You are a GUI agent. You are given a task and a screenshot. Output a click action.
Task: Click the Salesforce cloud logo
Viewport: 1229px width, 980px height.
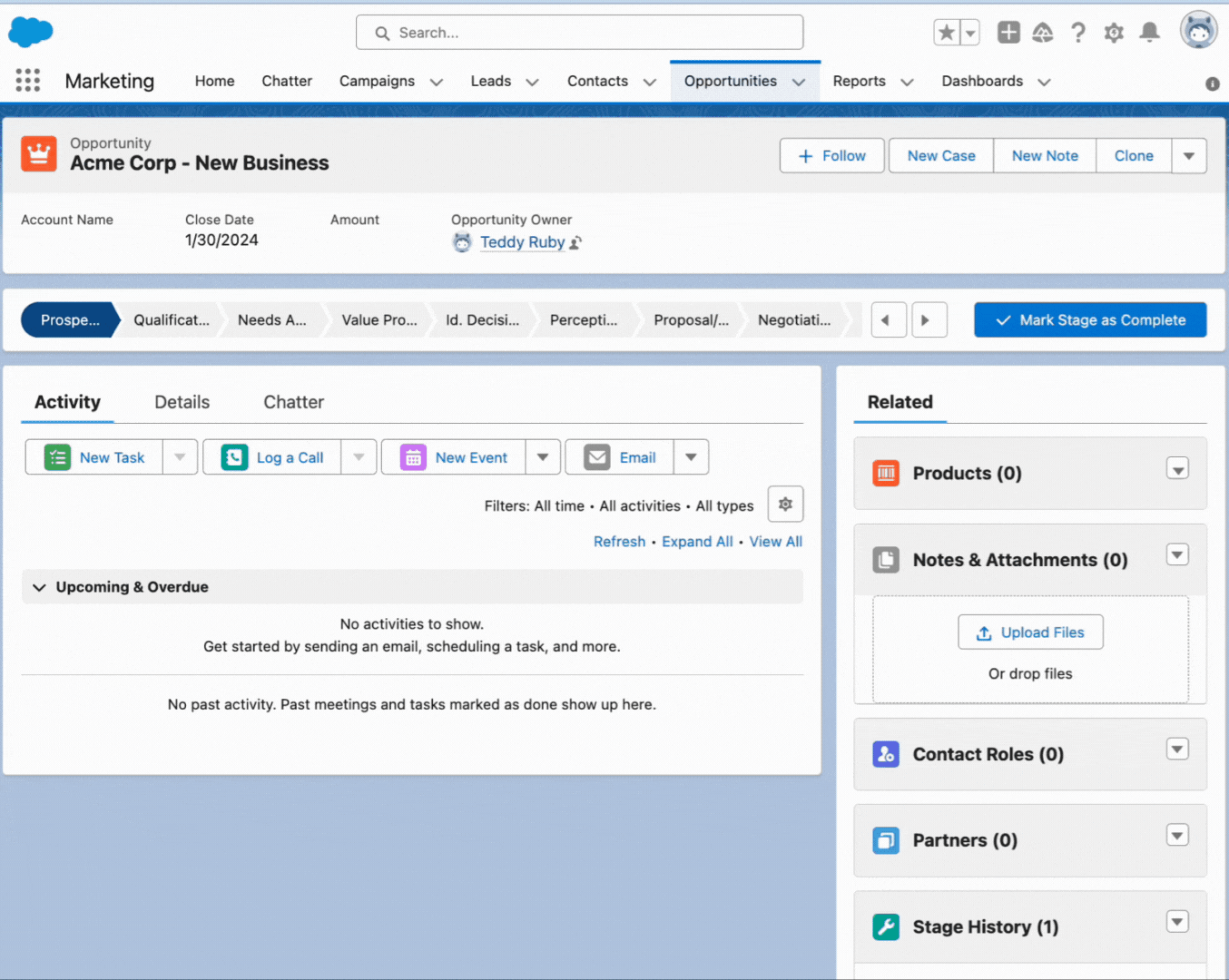click(x=30, y=32)
